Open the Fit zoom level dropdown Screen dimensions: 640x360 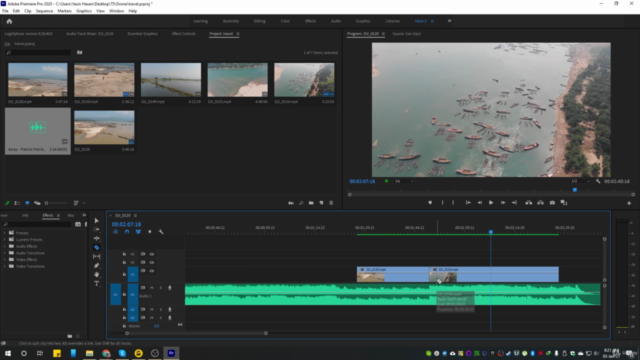404,181
